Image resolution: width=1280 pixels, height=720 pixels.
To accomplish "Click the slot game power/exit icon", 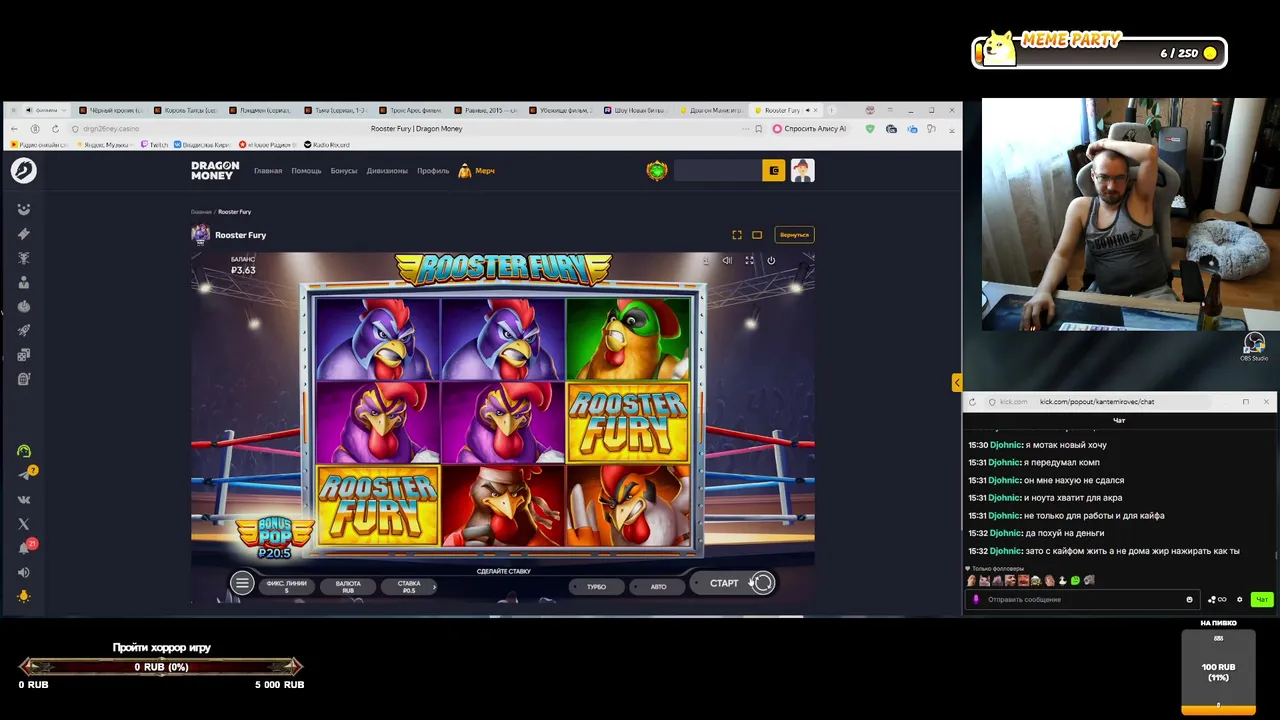I will point(771,261).
